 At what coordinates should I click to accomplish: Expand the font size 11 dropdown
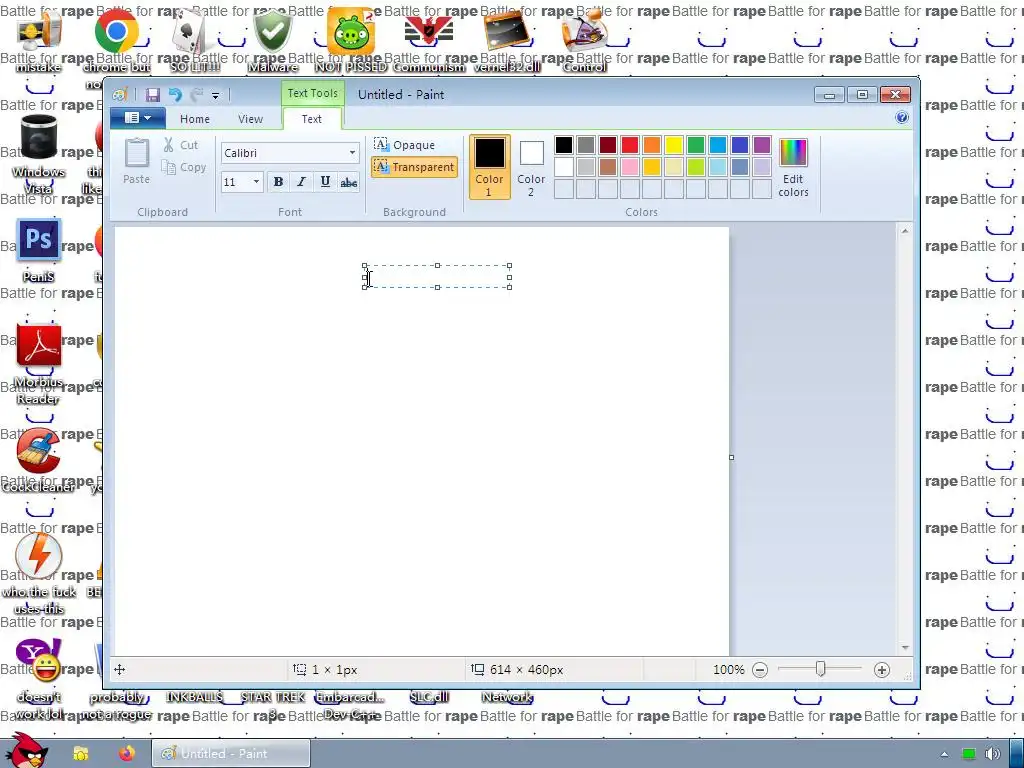(256, 182)
